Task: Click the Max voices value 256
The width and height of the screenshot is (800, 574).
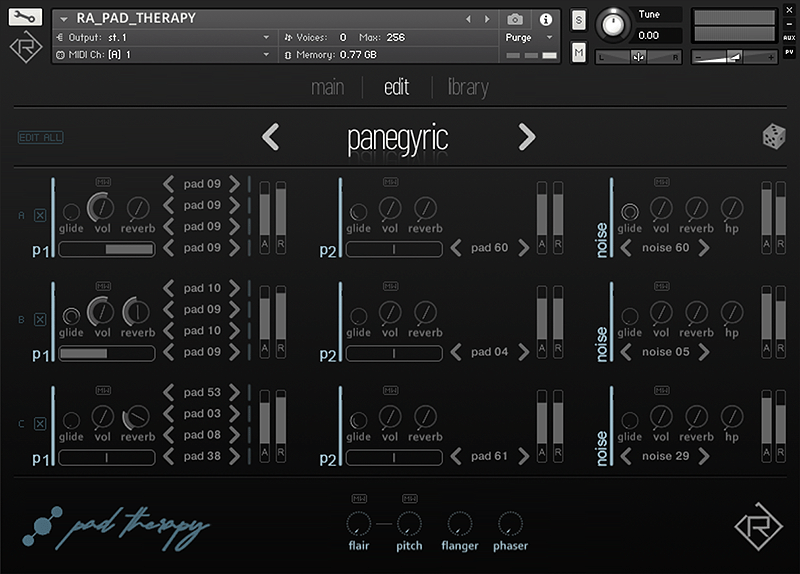Action: [395, 37]
